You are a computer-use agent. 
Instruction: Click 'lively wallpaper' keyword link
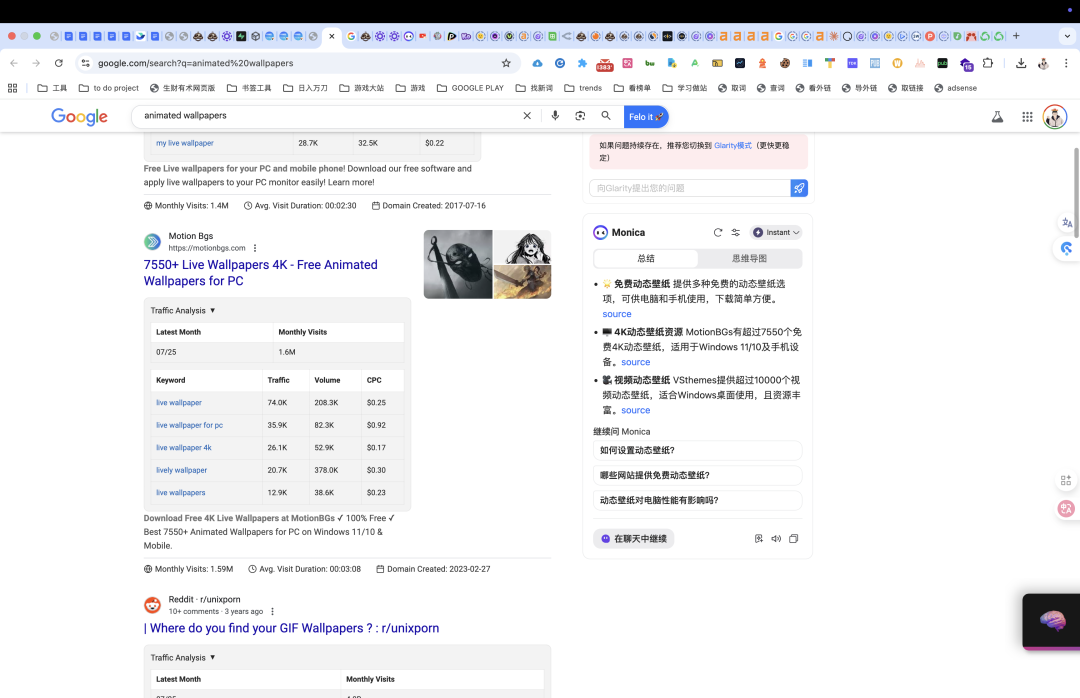[181, 470]
